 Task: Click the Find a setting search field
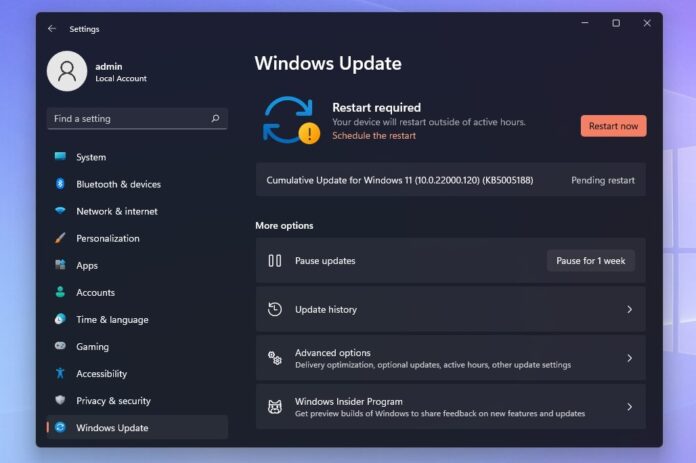[x=137, y=119]
